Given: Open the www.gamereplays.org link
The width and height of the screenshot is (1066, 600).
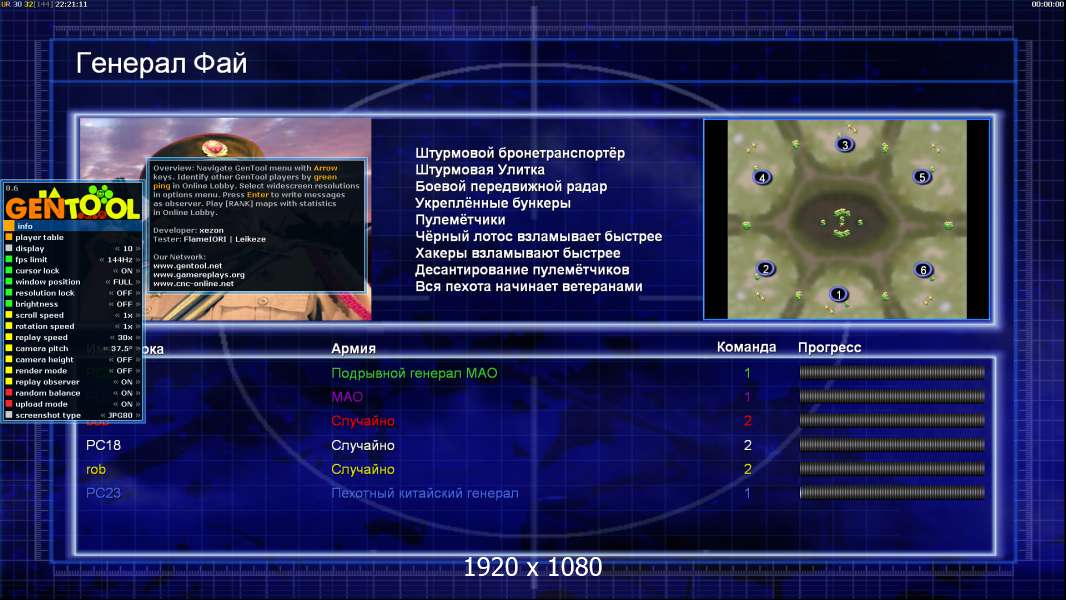Looking at the screenshot, I should pyautogui.click(x=199, y=275).
